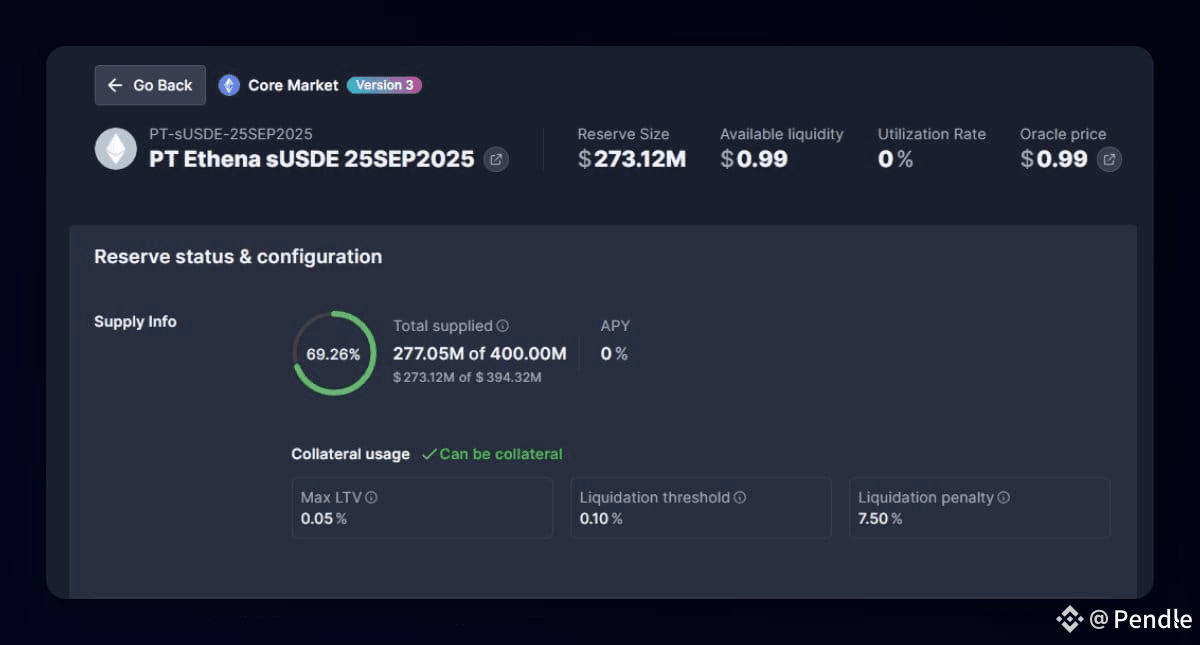Click info icon next to Max LTV

click(371, 497)
